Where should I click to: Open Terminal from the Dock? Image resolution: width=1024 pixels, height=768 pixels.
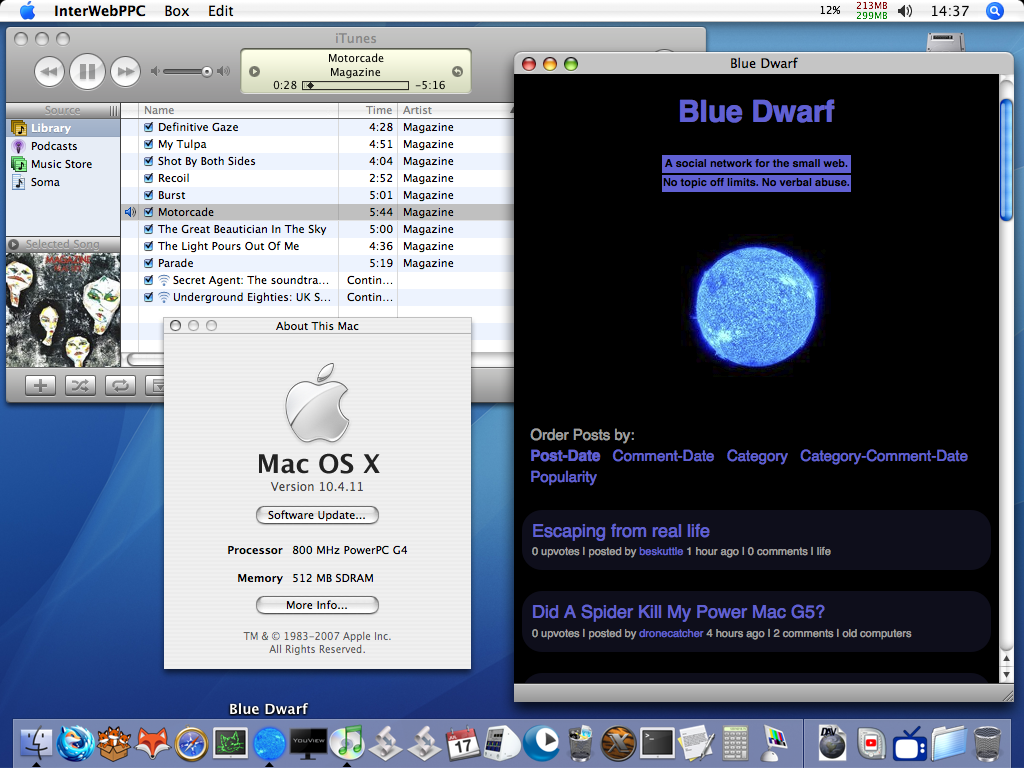(657, 743)
